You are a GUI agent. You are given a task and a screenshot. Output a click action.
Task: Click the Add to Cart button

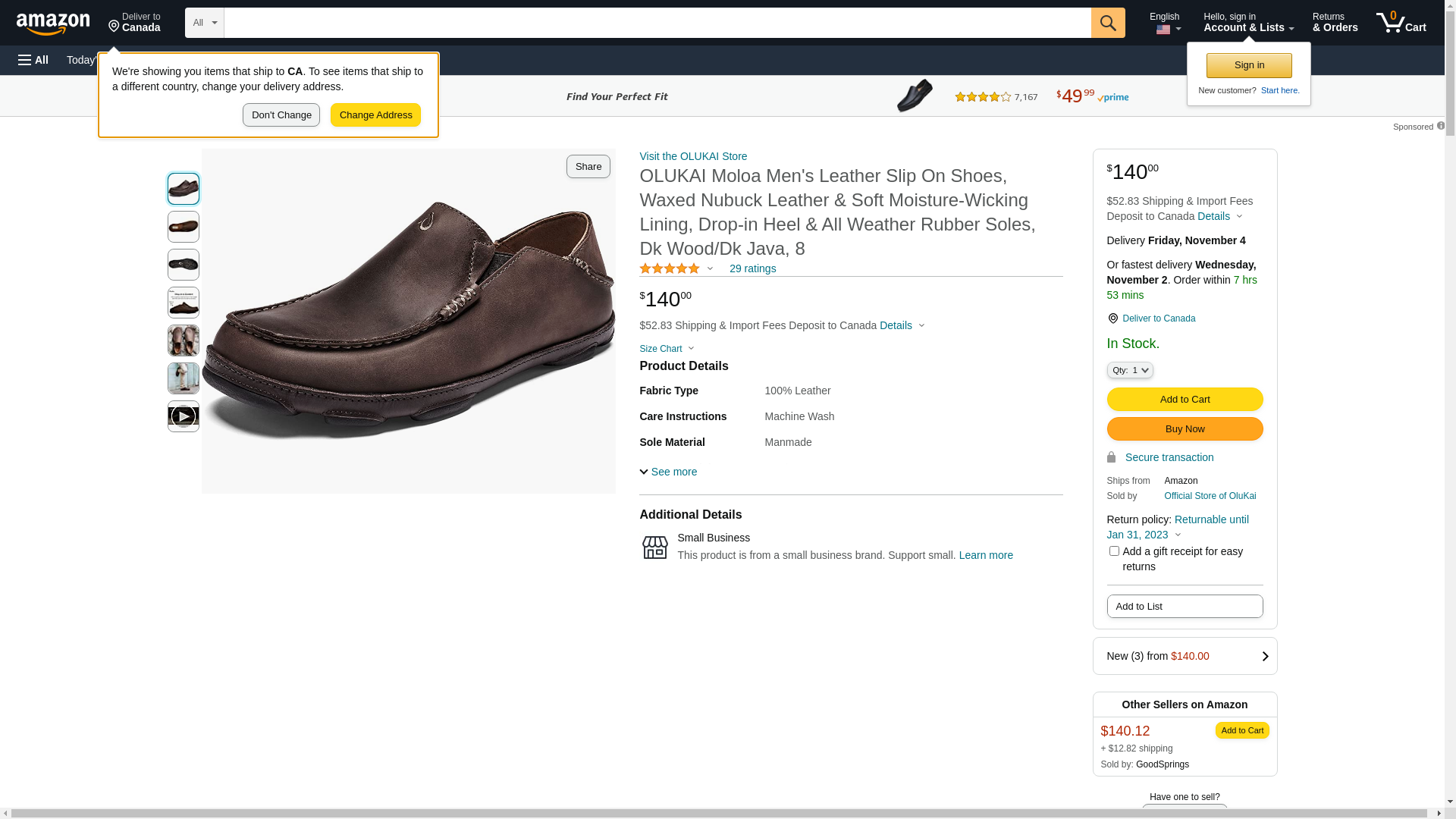point(1185,400)
